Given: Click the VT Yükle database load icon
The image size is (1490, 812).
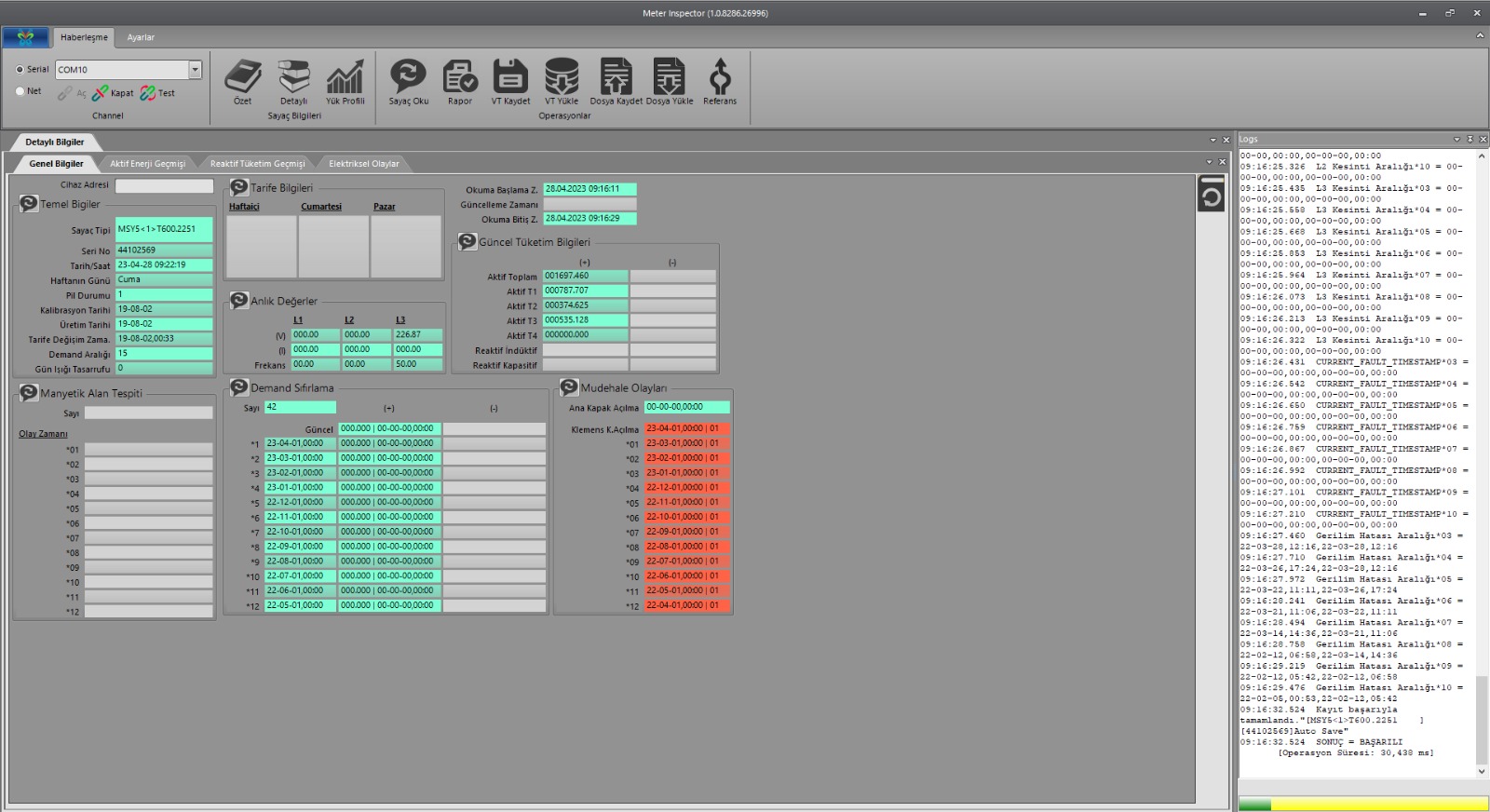Looking at the screenshot, I should pos(562,77).
